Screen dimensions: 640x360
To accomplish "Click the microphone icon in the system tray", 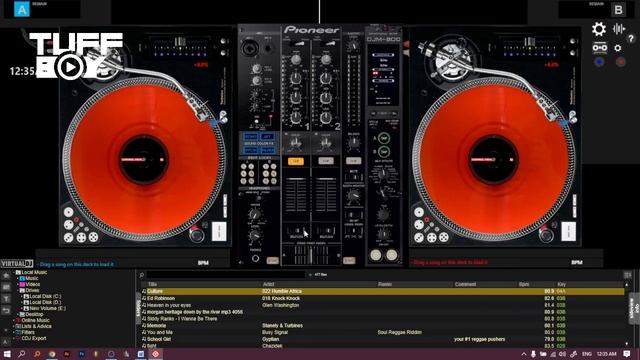I will pyautogui.click(x=533, y=354).
